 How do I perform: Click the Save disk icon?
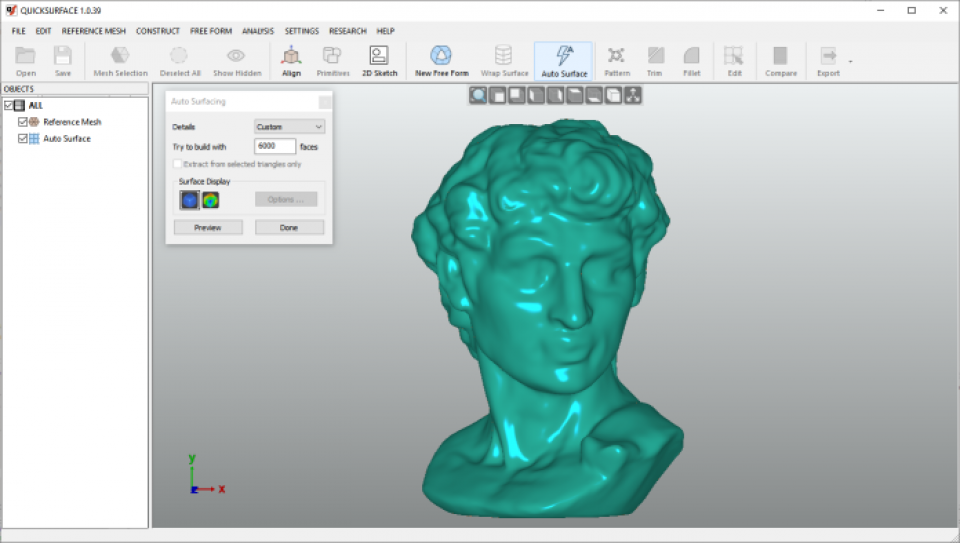point(62,56)
